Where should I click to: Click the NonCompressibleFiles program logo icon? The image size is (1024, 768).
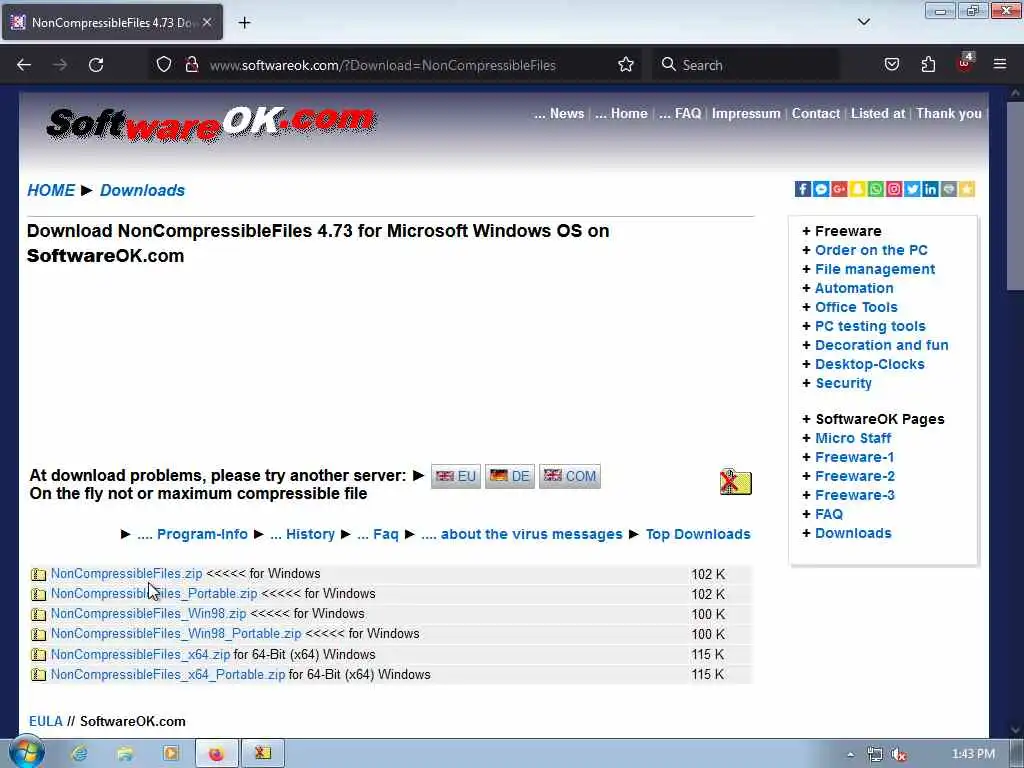pyautogui.click(x=736, y=482)
